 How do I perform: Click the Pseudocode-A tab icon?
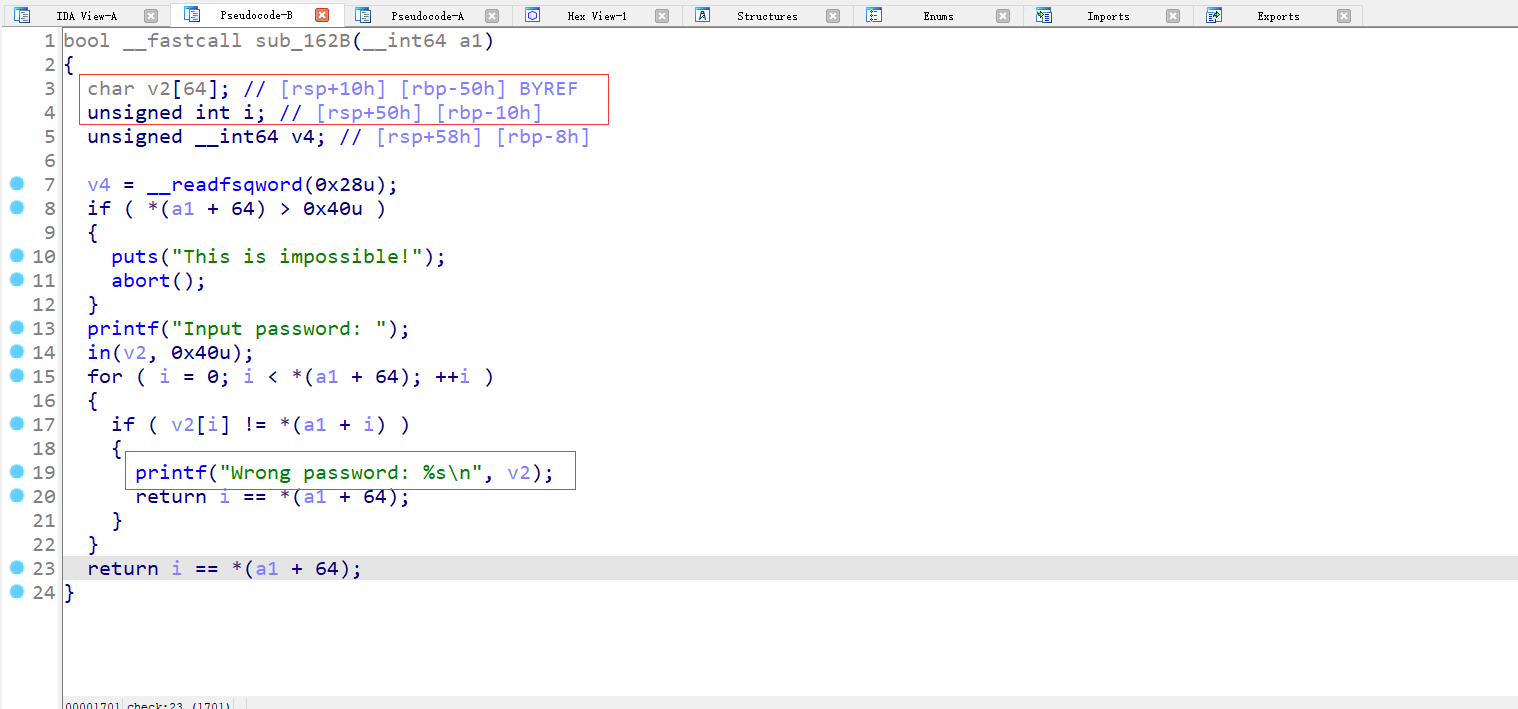[363, 16]
